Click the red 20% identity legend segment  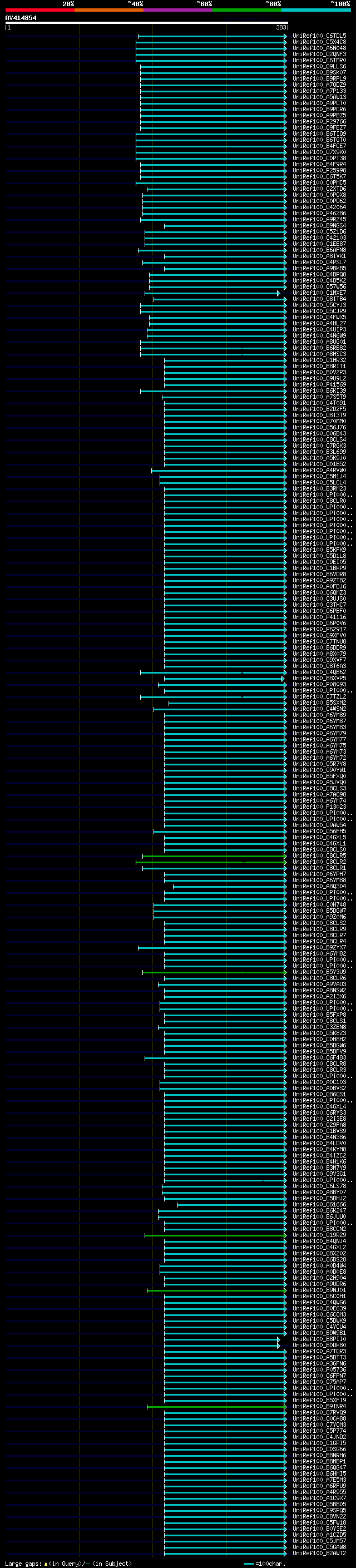click(39, 10)
